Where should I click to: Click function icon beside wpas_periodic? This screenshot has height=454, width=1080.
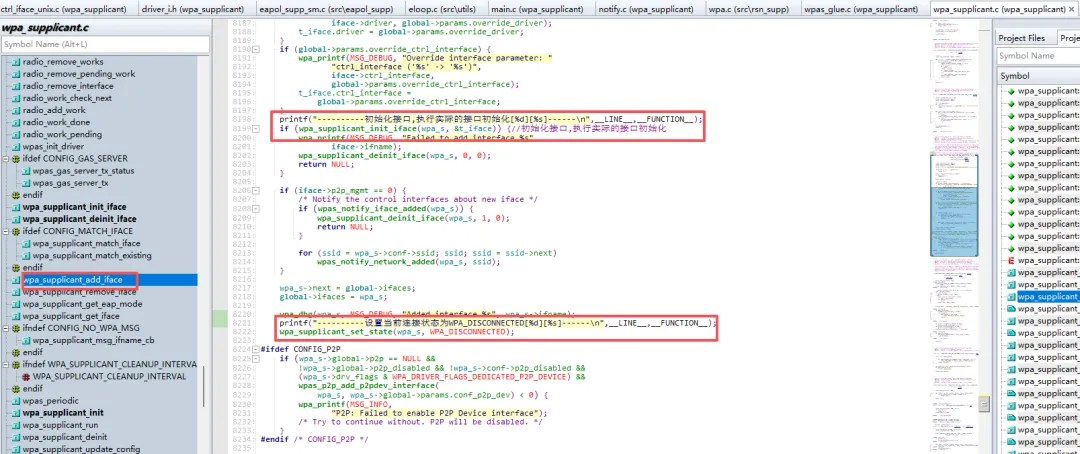17,400
